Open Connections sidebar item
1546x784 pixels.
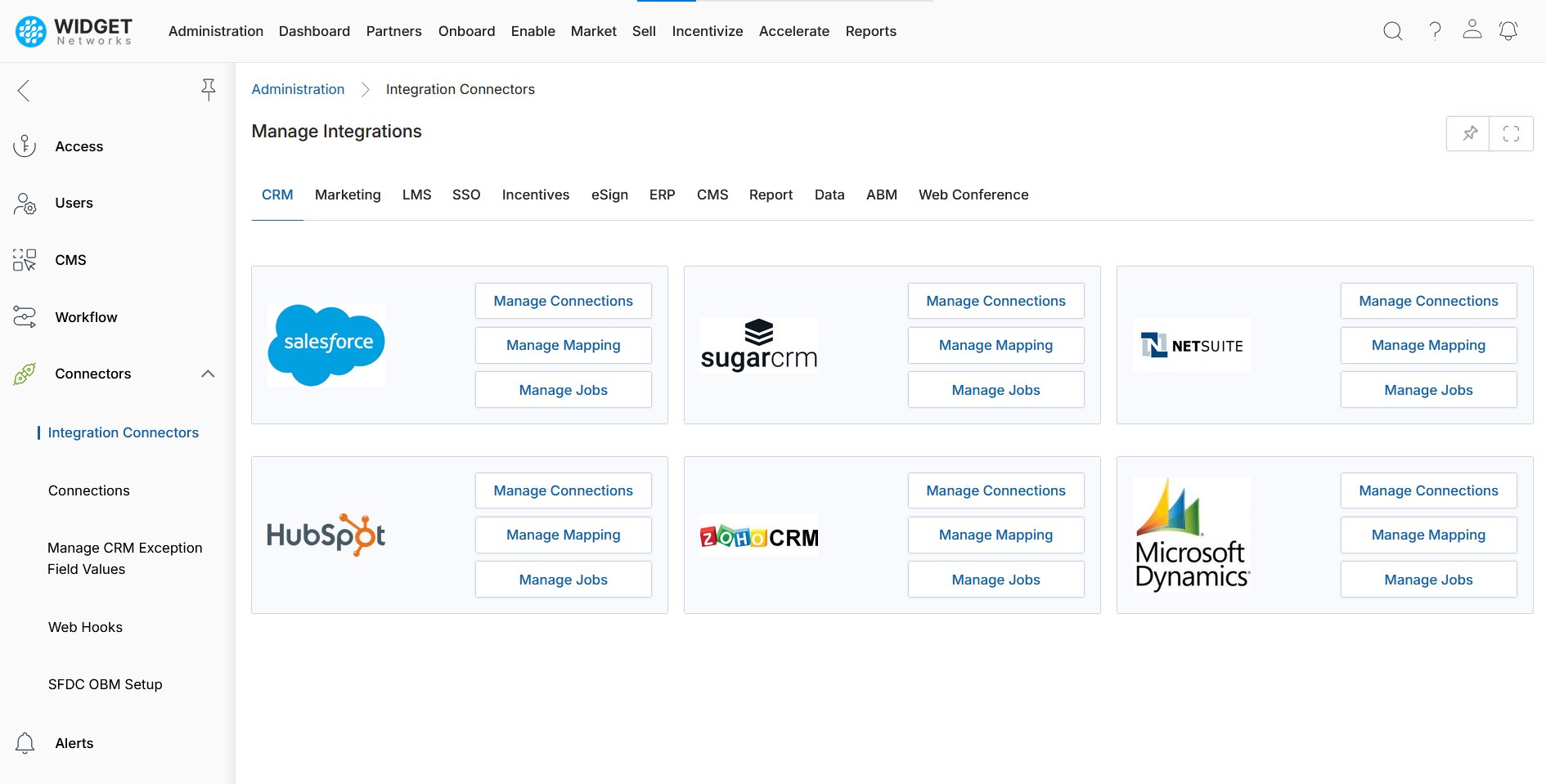pyautogui.click(x=89, y=491)
